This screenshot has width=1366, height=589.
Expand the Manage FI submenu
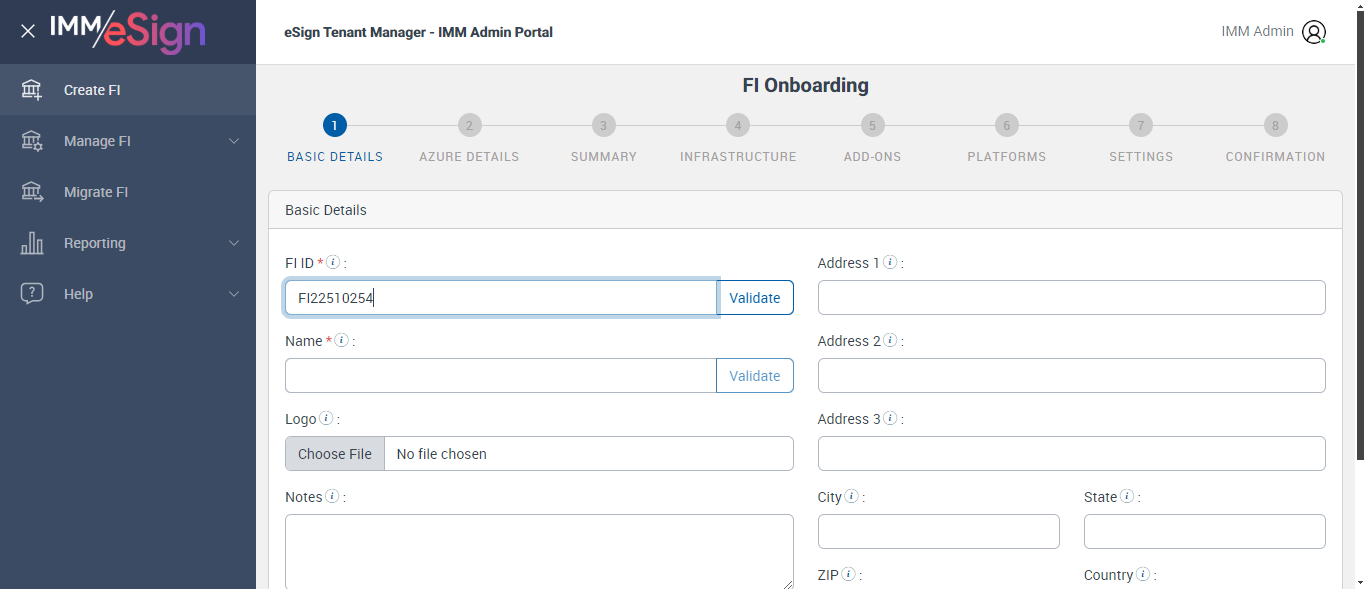pos(234,141)
